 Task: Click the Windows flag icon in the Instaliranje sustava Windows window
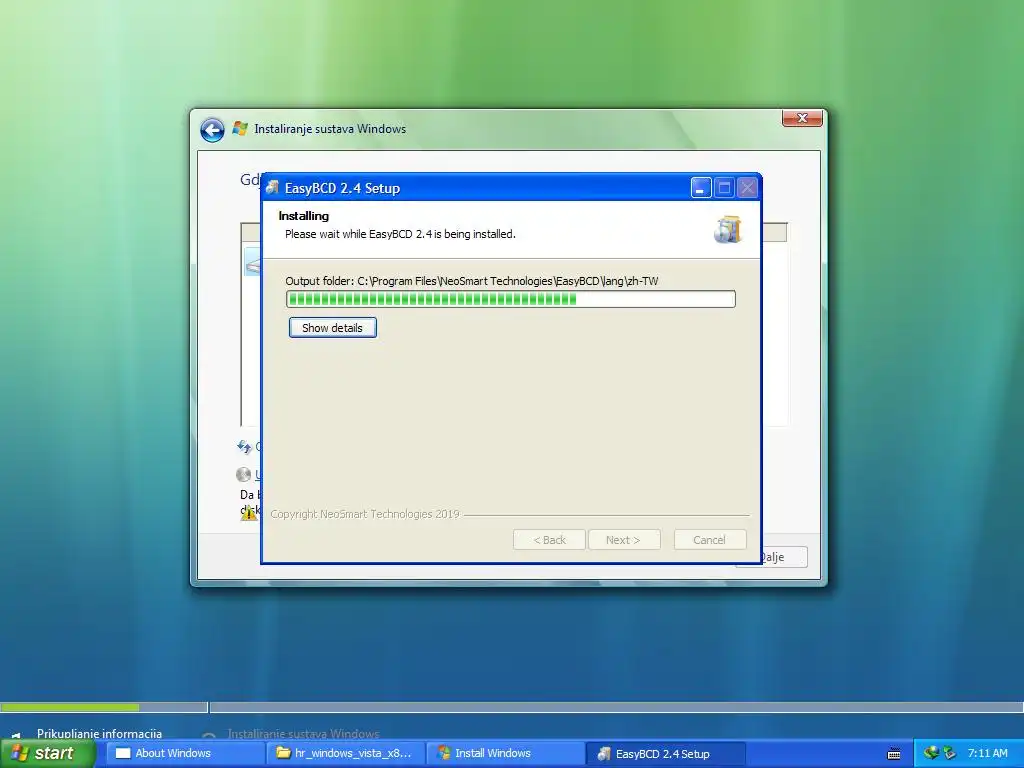240,129
